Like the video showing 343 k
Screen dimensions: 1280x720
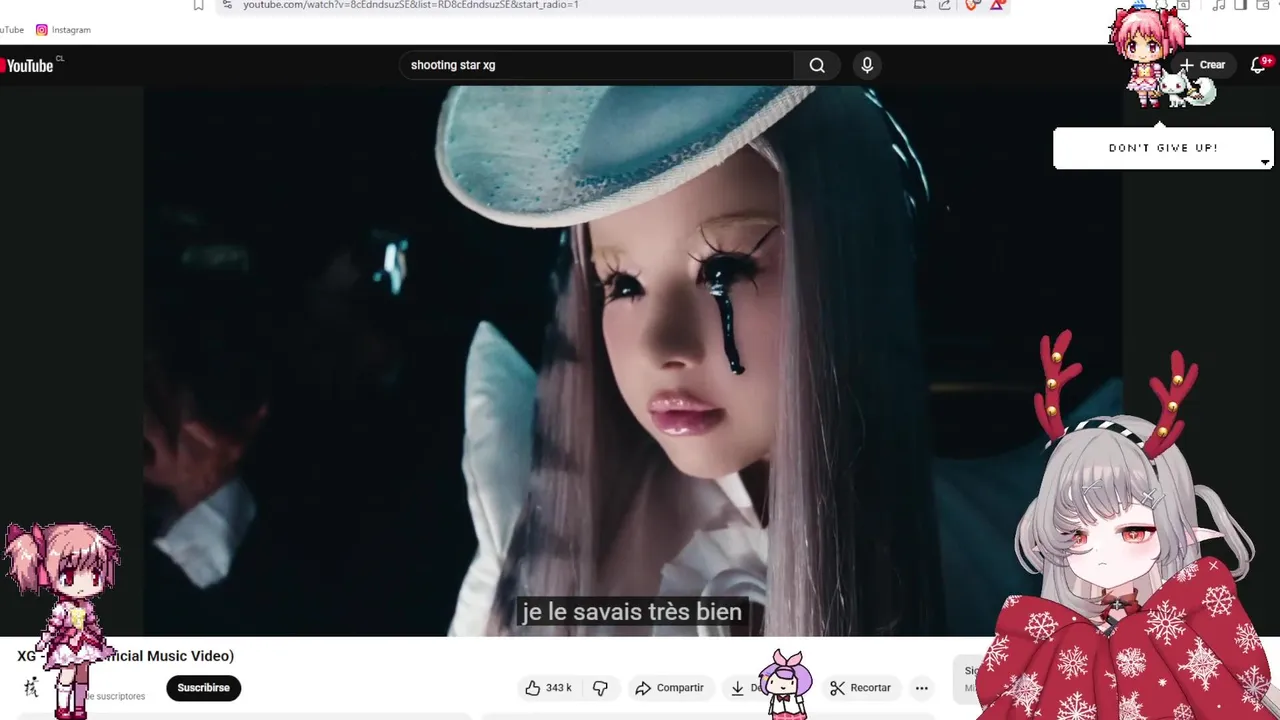(548, 688)
